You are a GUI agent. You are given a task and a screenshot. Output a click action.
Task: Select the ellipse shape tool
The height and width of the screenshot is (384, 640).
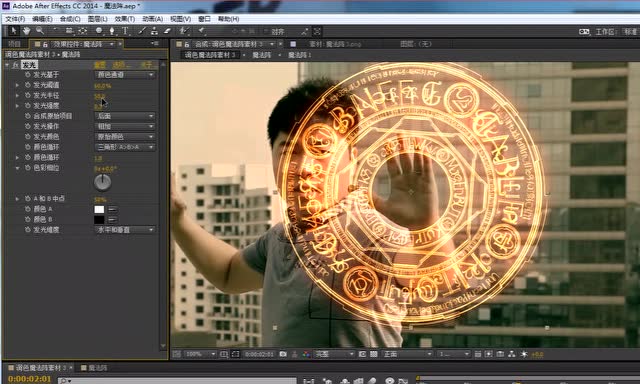[x=99, y=31]
